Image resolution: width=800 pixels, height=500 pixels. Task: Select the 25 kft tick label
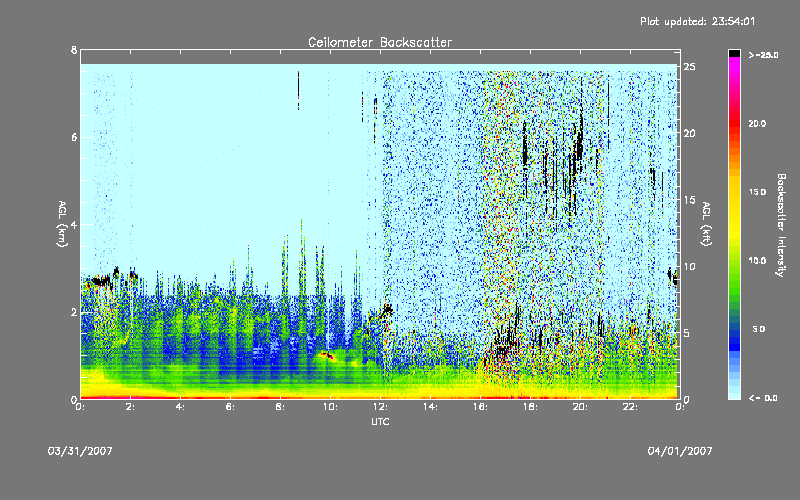point(689,67)
